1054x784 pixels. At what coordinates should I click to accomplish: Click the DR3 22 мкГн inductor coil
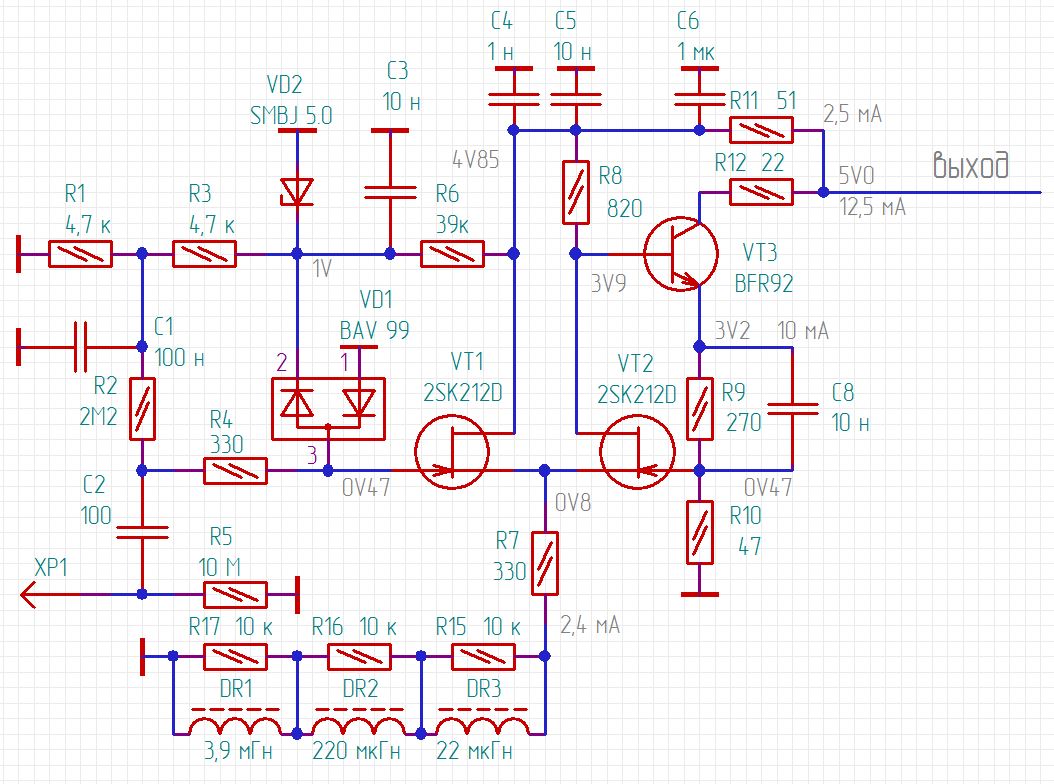[x=483, y=724]
